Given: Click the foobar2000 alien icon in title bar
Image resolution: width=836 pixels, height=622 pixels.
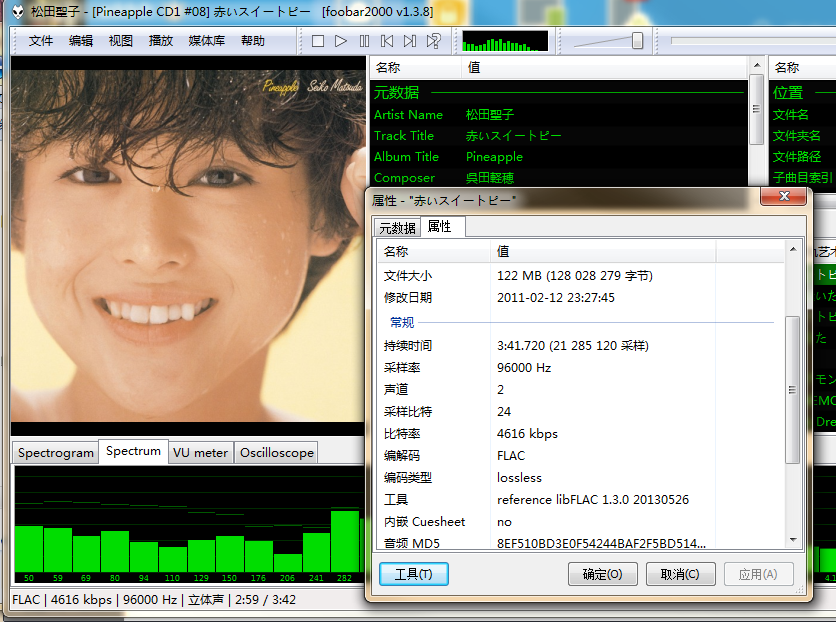Looking at the screenshot, I should click(x=18, y=12).
